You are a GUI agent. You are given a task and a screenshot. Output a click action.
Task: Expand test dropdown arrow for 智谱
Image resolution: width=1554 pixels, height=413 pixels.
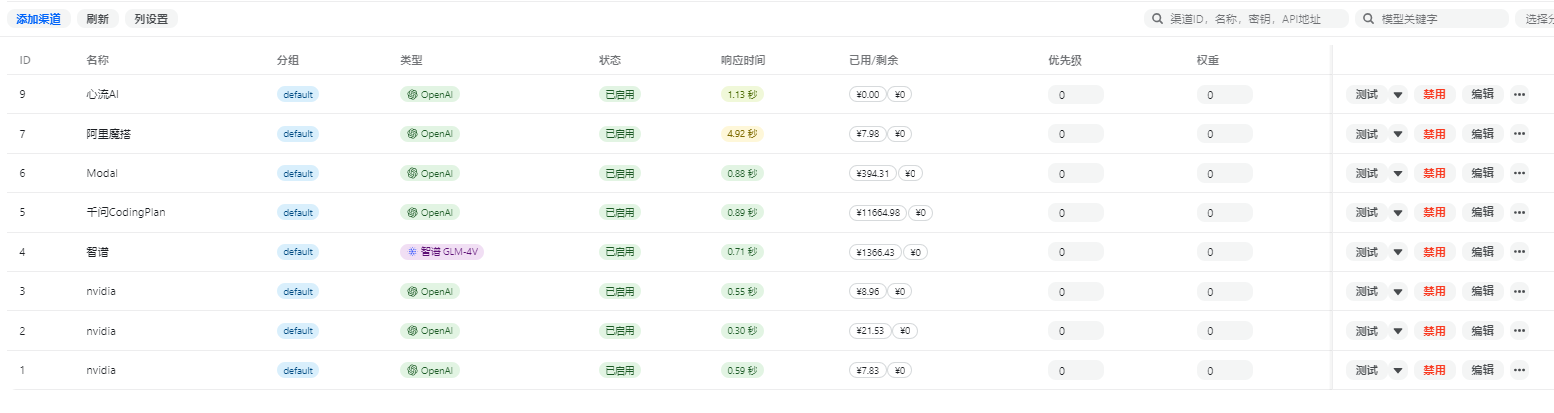pyautogui.click(x=1398, y=252)
